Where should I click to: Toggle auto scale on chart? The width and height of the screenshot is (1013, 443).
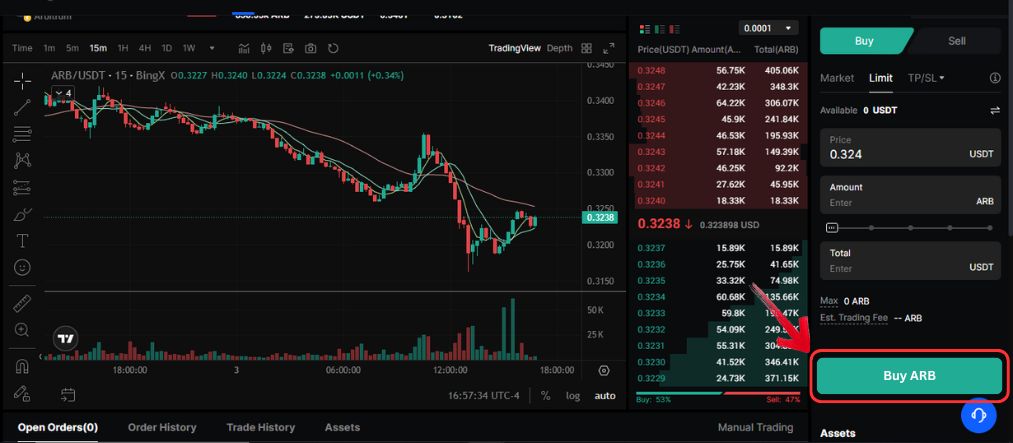tap(605, 396)
